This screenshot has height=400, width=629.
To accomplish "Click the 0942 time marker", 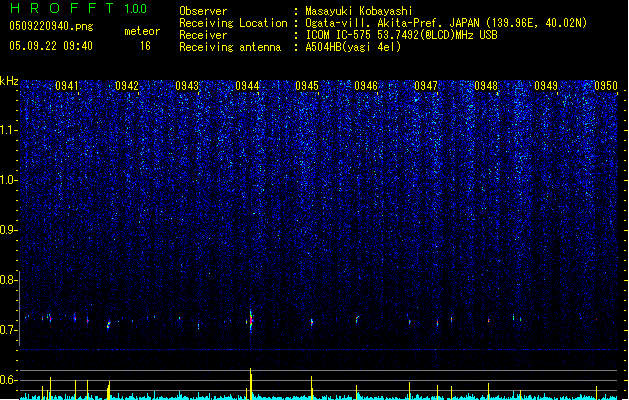I will coord(127,86).
